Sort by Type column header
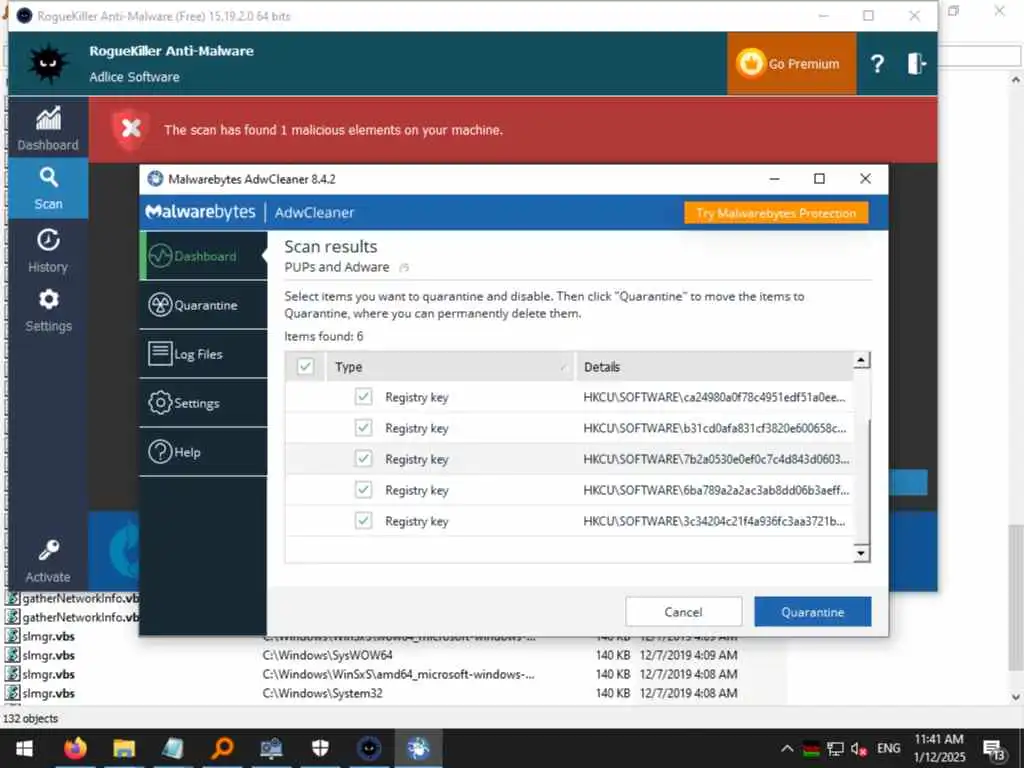This screenshot has width=1024, height=768. 449,366
